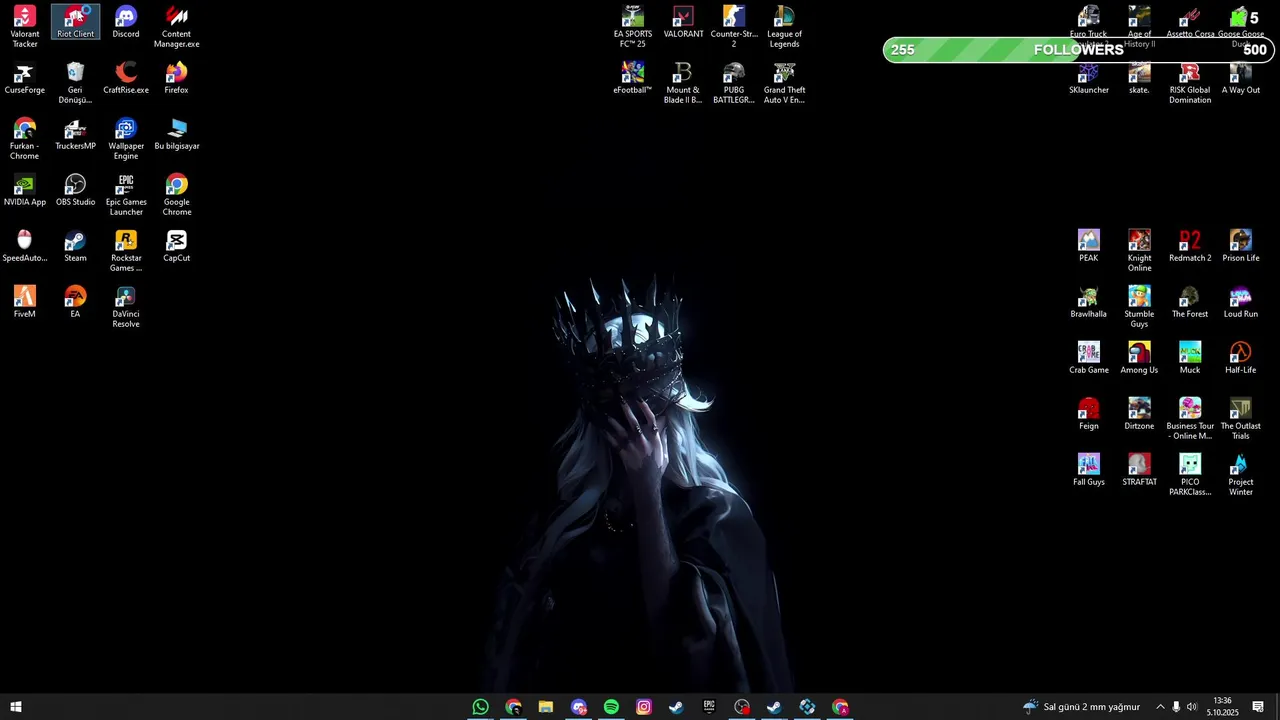Open CapCut desktop shortcut
The image size is (1280, 720).
coord(177,246)
